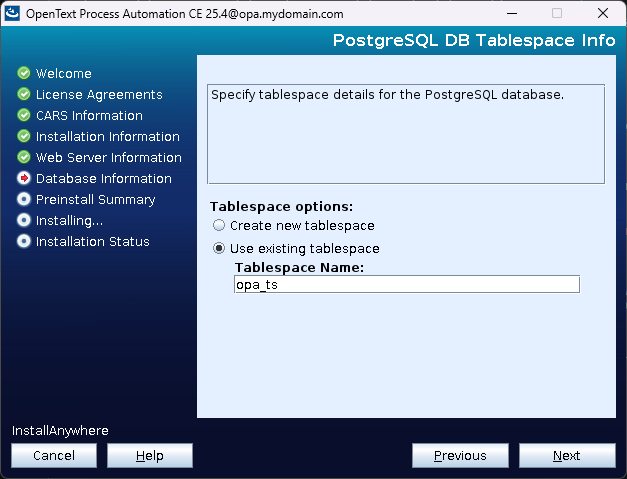Click the License Agreements checkmark icon
Image resolution: width=627 pixels, height=479 pixels.
(x=24, y=94)
